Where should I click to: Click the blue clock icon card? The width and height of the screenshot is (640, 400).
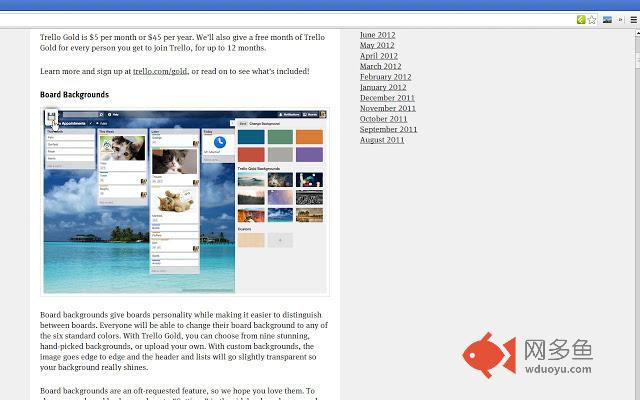[220, 142]
